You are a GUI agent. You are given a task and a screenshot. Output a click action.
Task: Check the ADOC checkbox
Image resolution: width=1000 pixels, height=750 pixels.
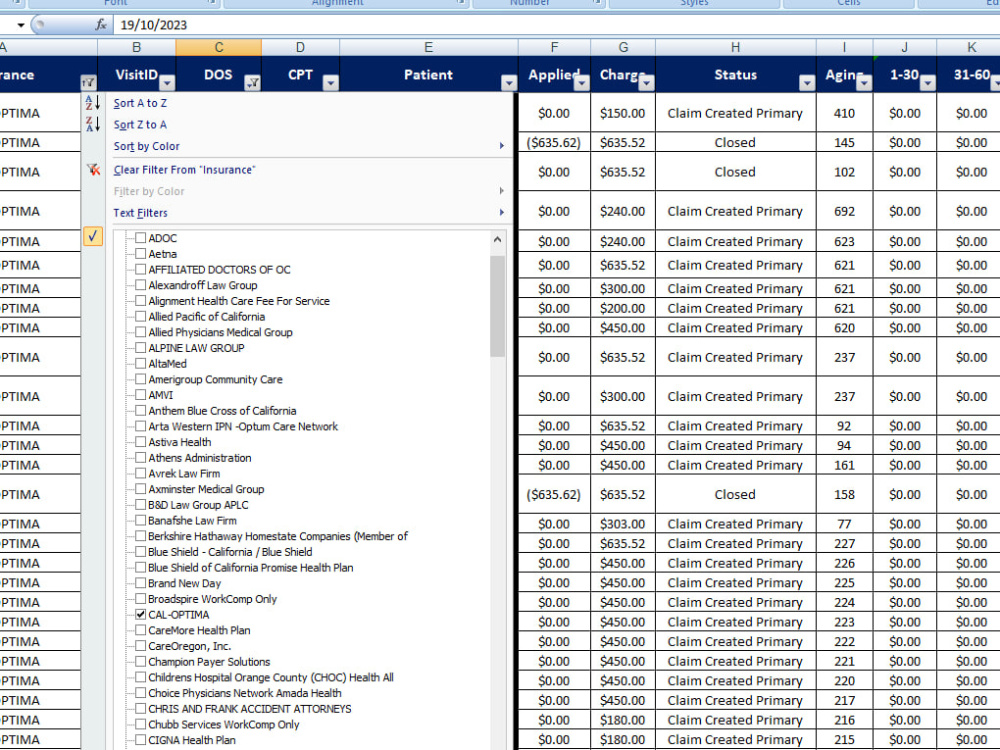(140, 237)
